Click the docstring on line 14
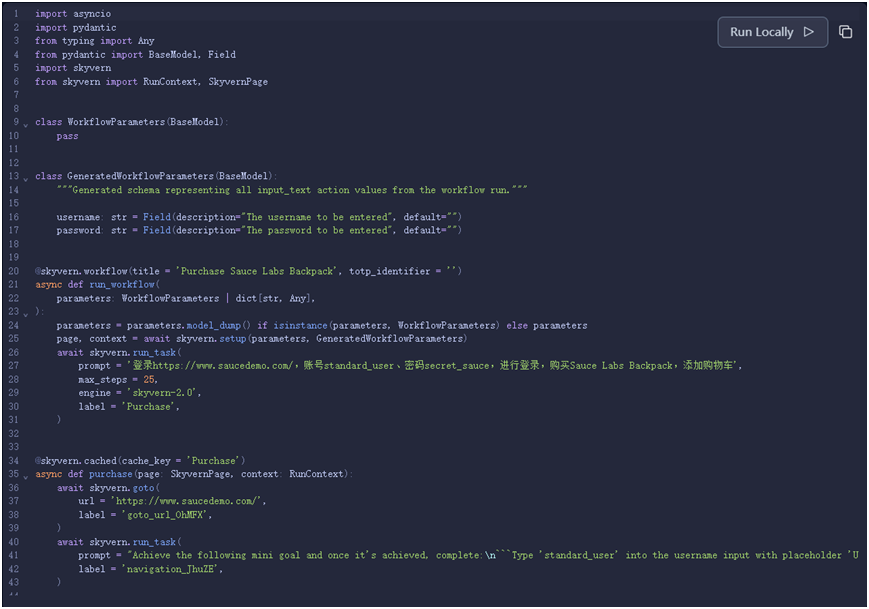The width and height of the screenshot is (869, 609). coord(292,190)
